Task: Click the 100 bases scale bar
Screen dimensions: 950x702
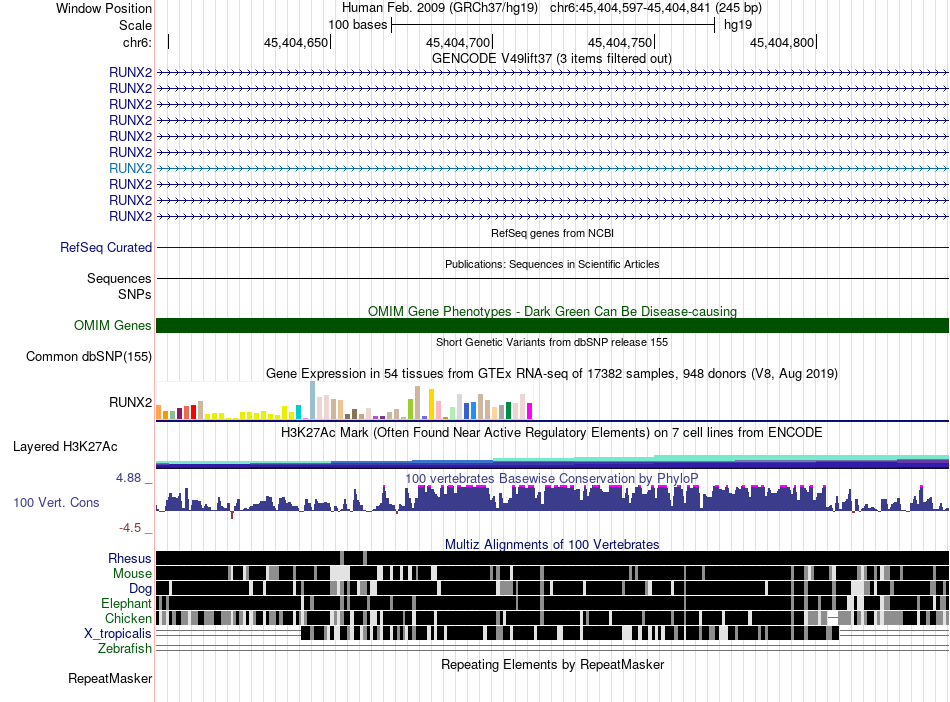Action: (x=552, y=24)
